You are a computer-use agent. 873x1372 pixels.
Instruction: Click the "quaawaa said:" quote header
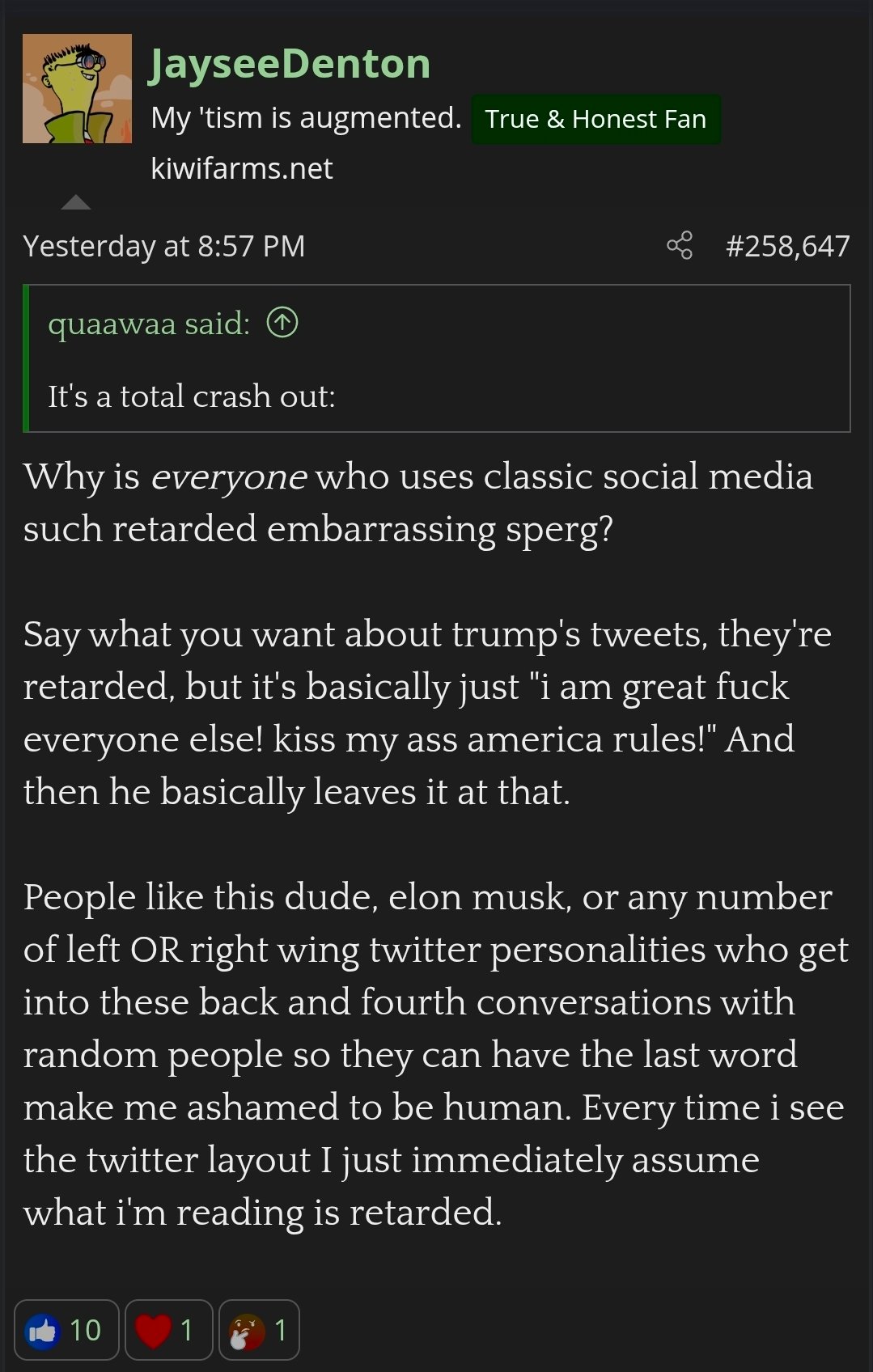[149, 324]
